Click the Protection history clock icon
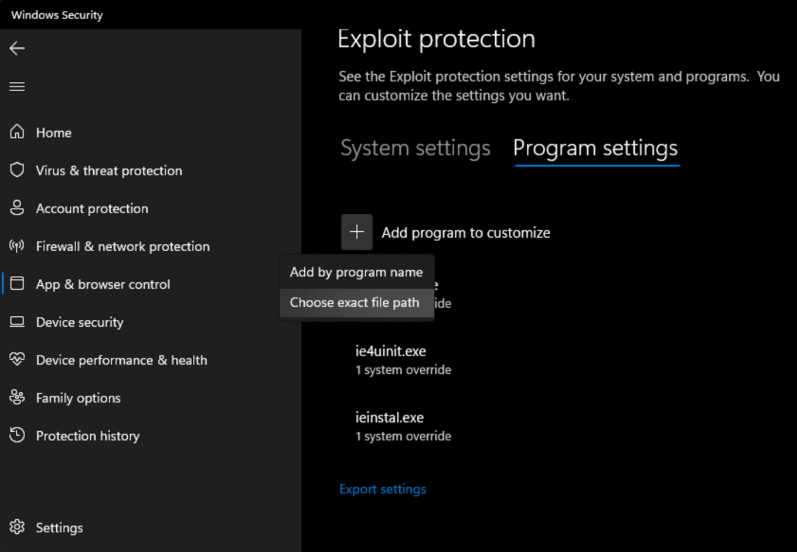797x552 pixels. click(17, 436)
